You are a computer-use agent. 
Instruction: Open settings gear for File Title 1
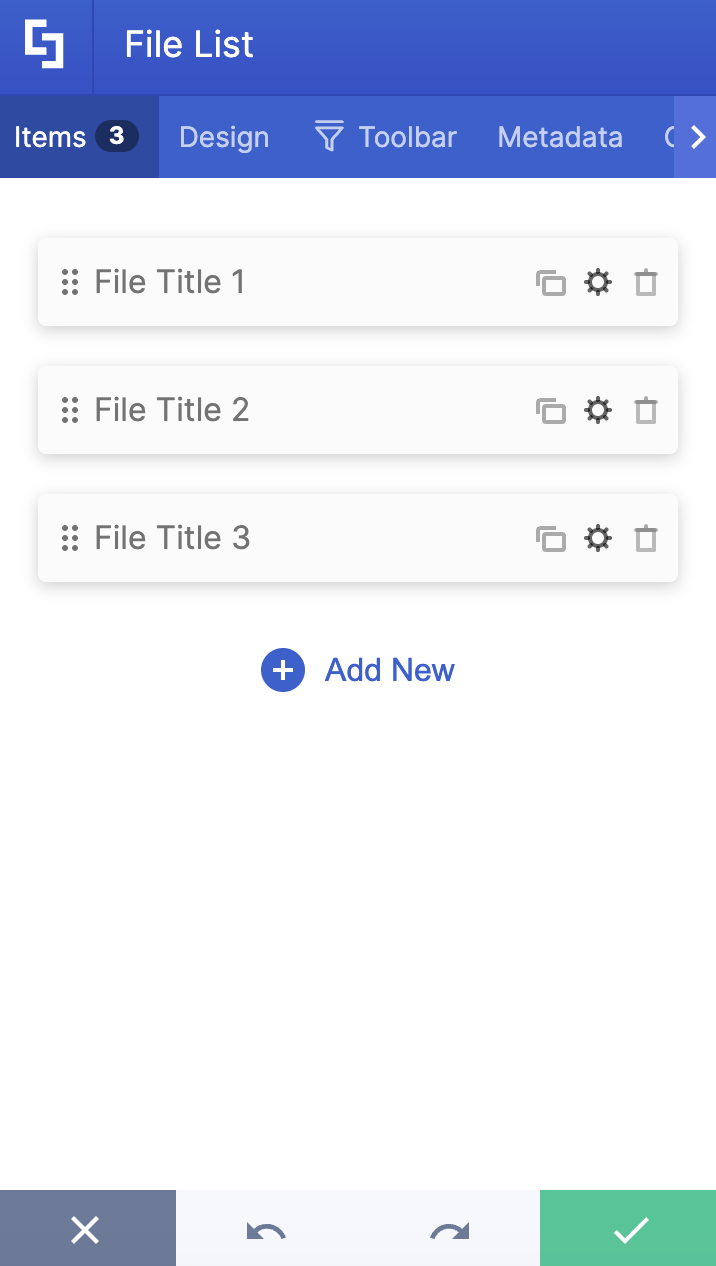(x=598, y=282)
